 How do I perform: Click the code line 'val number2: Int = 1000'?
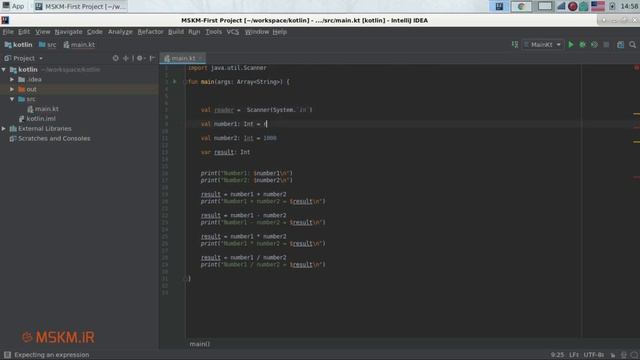[x=238, y=138]
